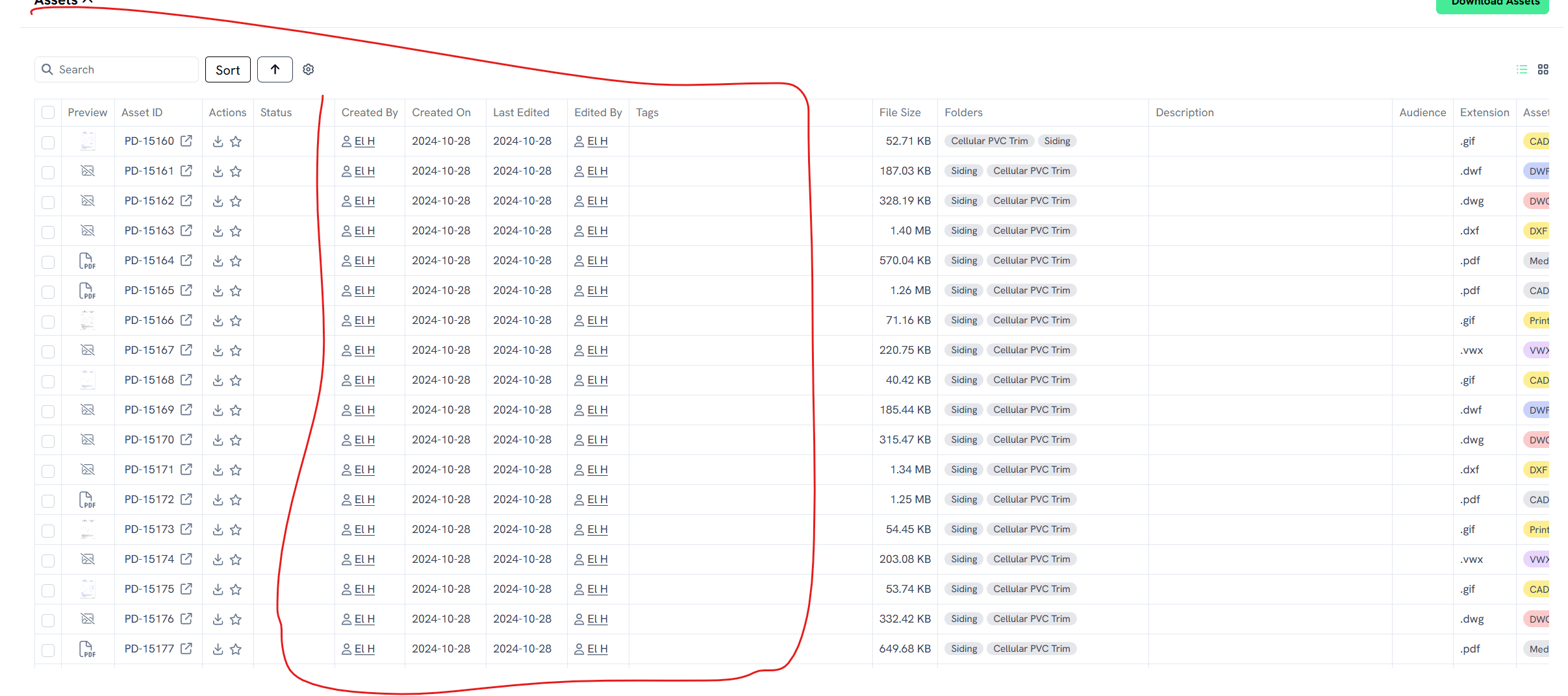Screen dimensions: 1568x696
Task: Collapse the Assets section chevron
Action: click(88, 2)
